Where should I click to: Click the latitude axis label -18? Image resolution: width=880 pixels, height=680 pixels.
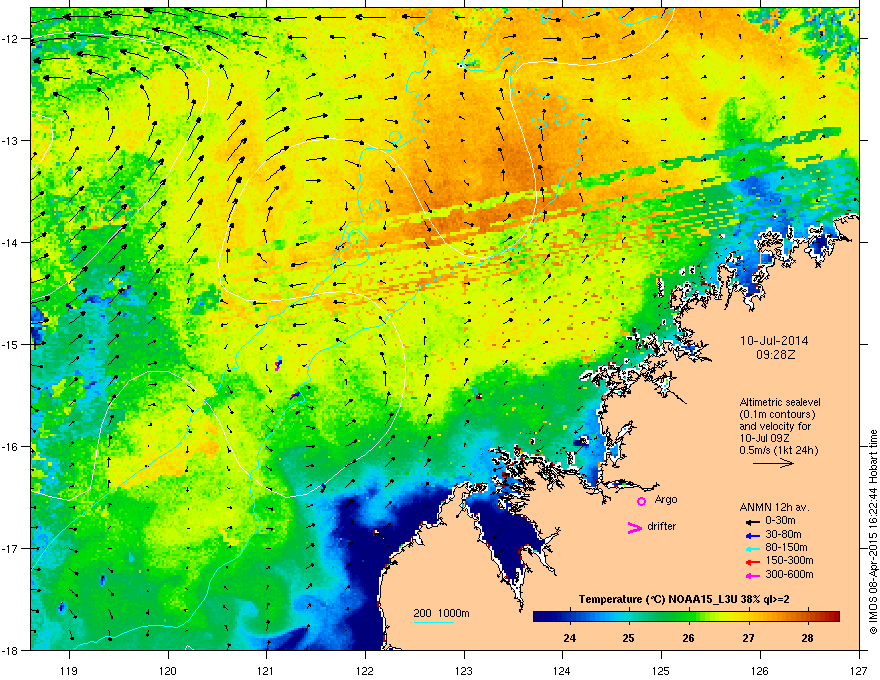coord(10,650)
